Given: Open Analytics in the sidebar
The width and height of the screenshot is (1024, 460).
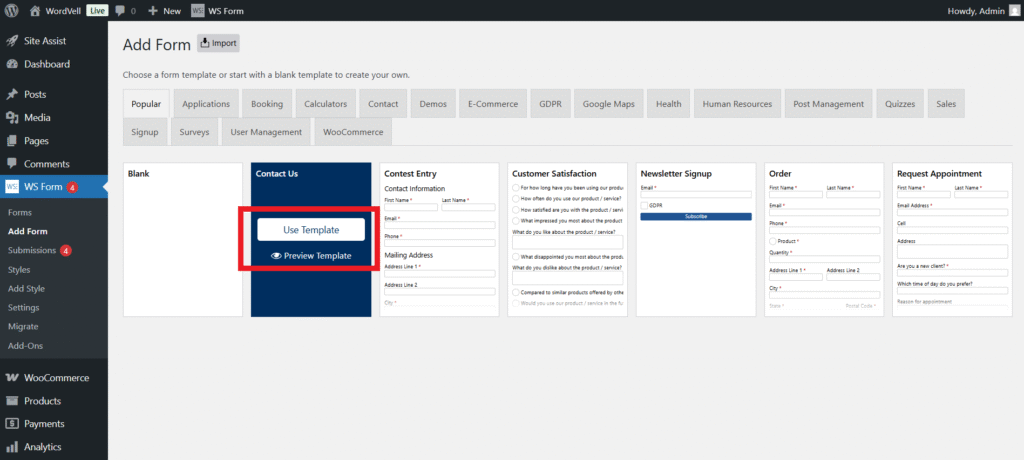Looking at the screenshot, I should (x=42, y=447).
